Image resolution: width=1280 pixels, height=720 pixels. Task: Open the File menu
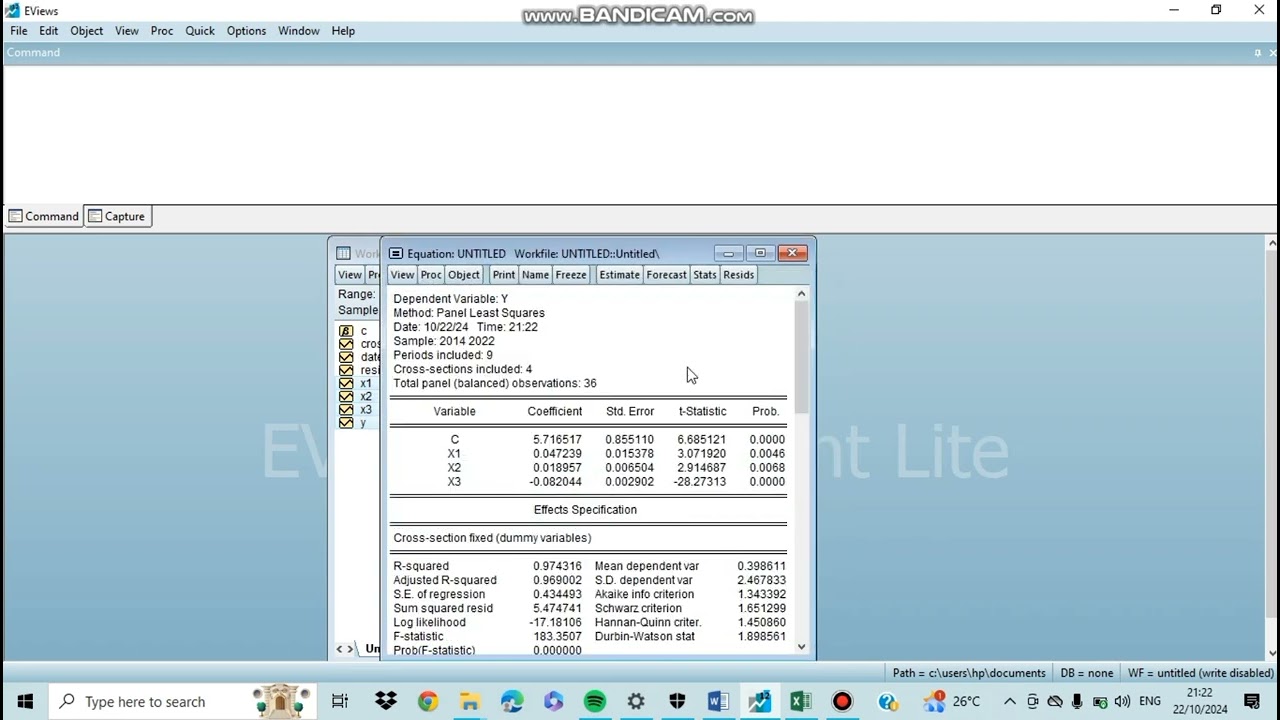(19, 31)
